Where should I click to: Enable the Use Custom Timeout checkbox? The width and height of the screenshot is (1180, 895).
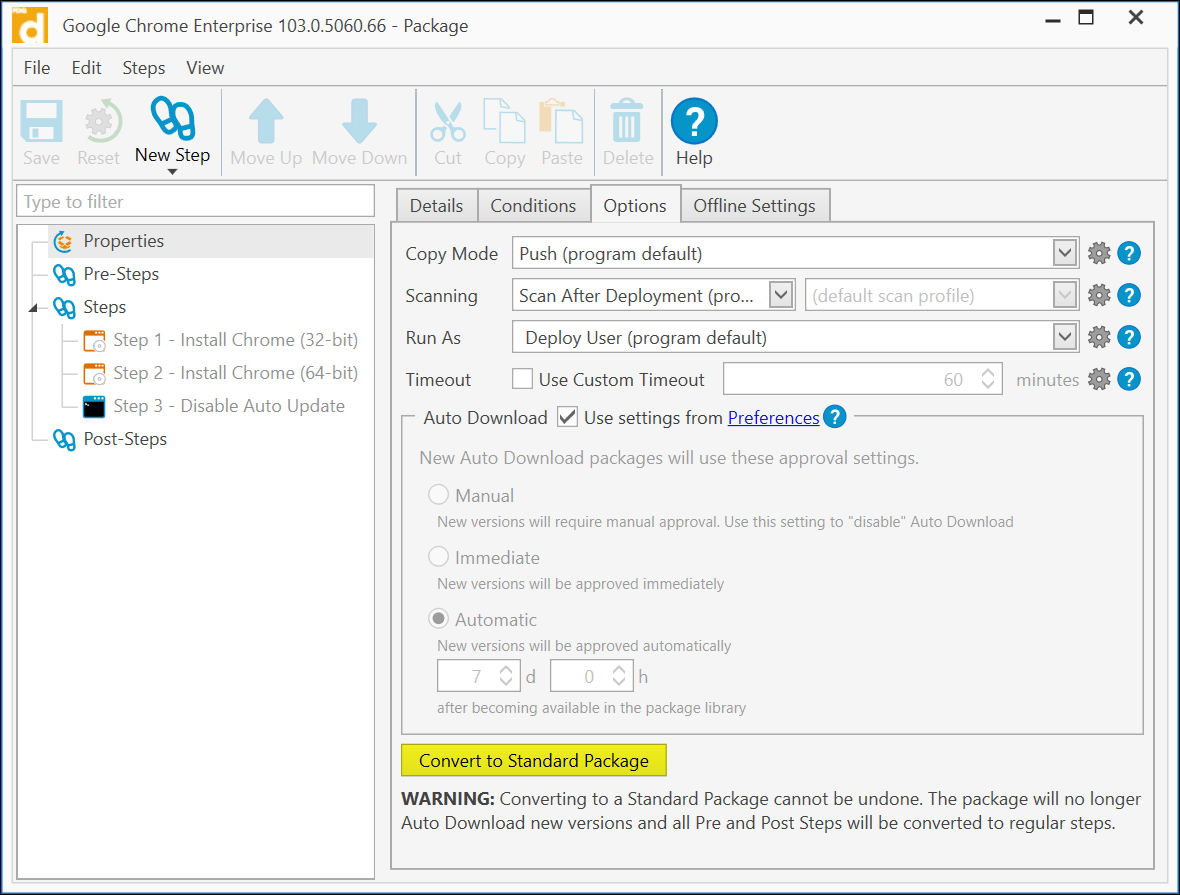[x=522, y=380]
